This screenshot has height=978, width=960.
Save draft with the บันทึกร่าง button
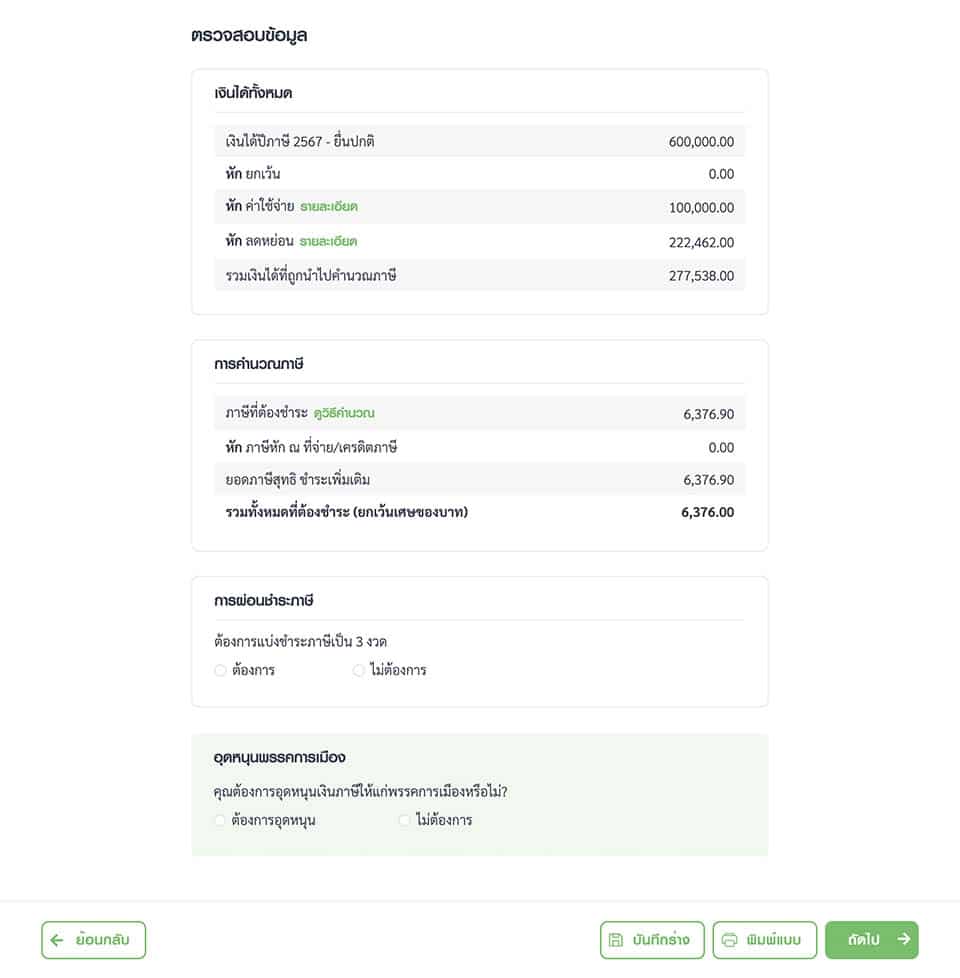click(652, 940)
